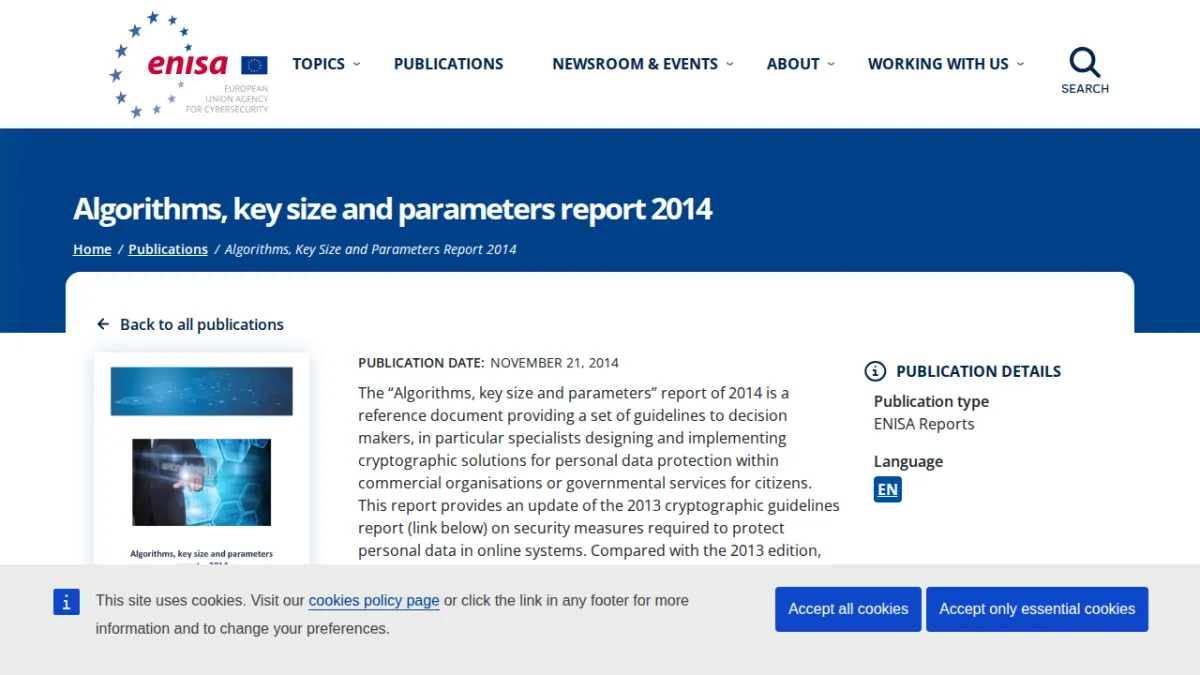Open the Topics menu item

[318, 64]
